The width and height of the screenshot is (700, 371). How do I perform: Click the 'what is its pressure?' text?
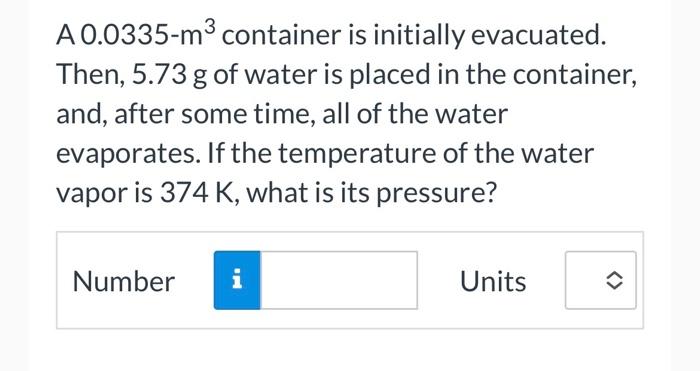point(371,194)
